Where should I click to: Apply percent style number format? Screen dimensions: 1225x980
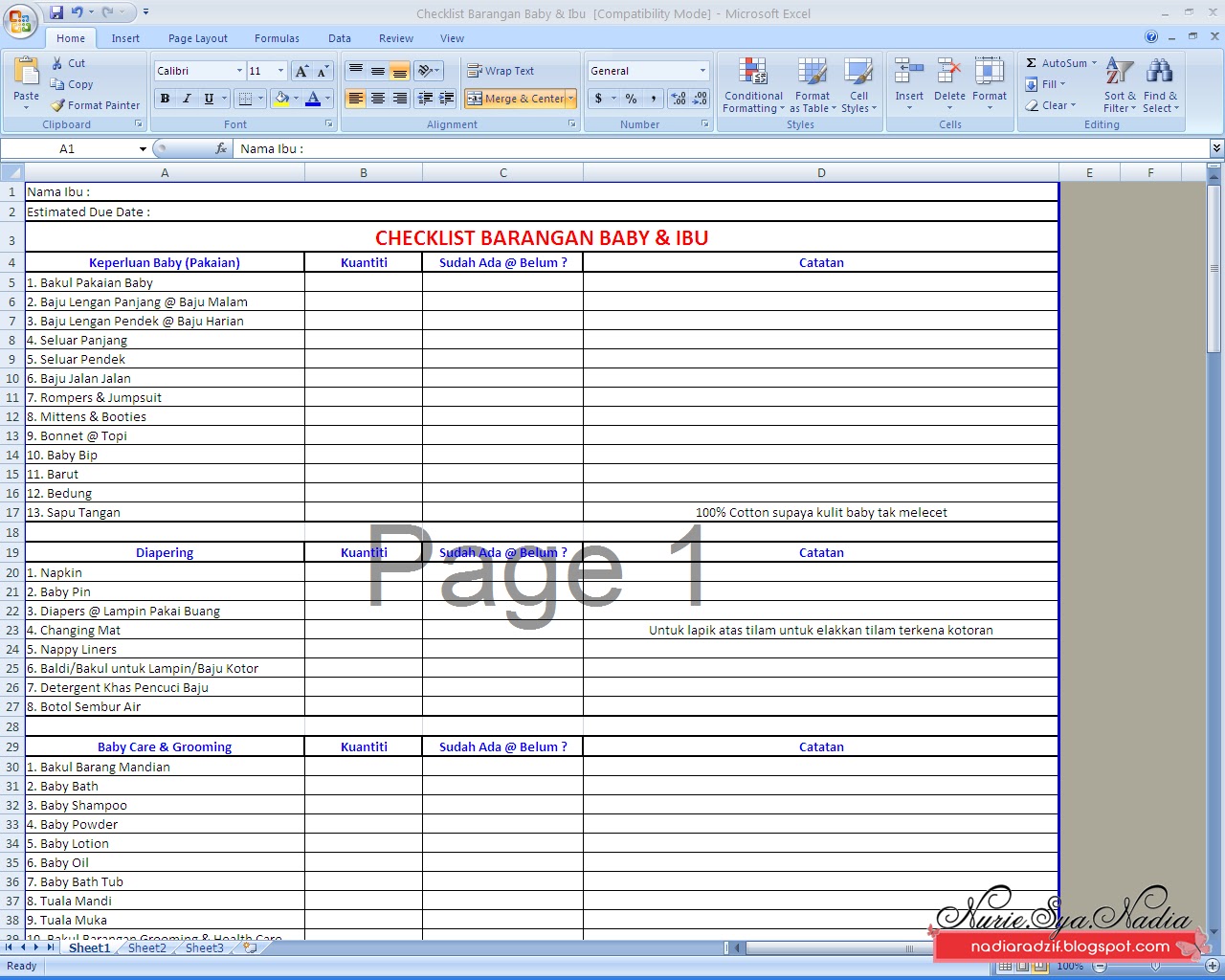coord(631,99)
